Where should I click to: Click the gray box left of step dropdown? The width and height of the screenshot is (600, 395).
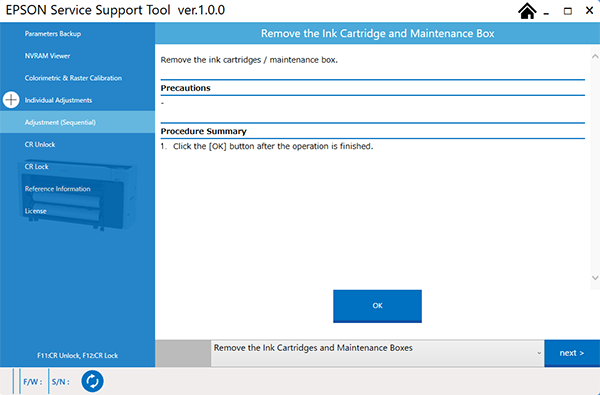click(183, 353)
